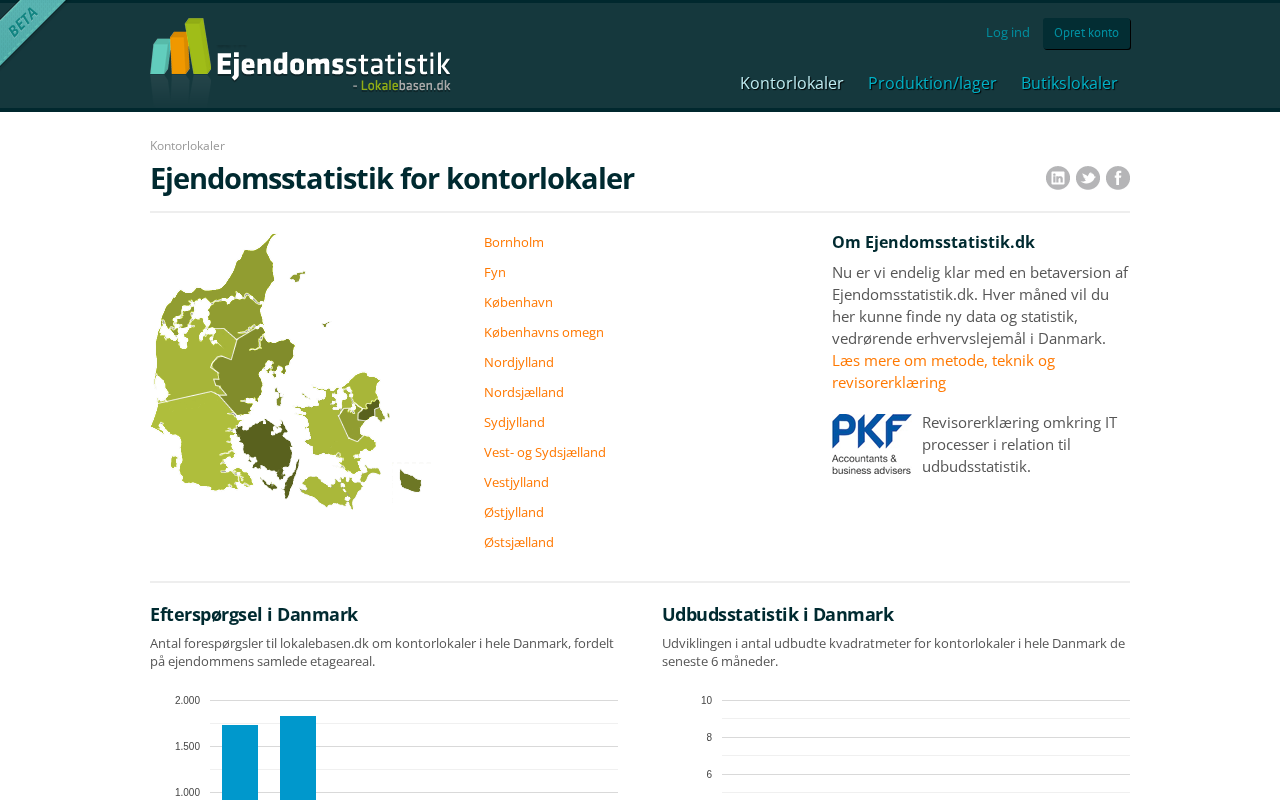Click the Revisorerklæring omkring IT processer text
This screenshot has height=800, width=1280.
(x=1020, y=444)
